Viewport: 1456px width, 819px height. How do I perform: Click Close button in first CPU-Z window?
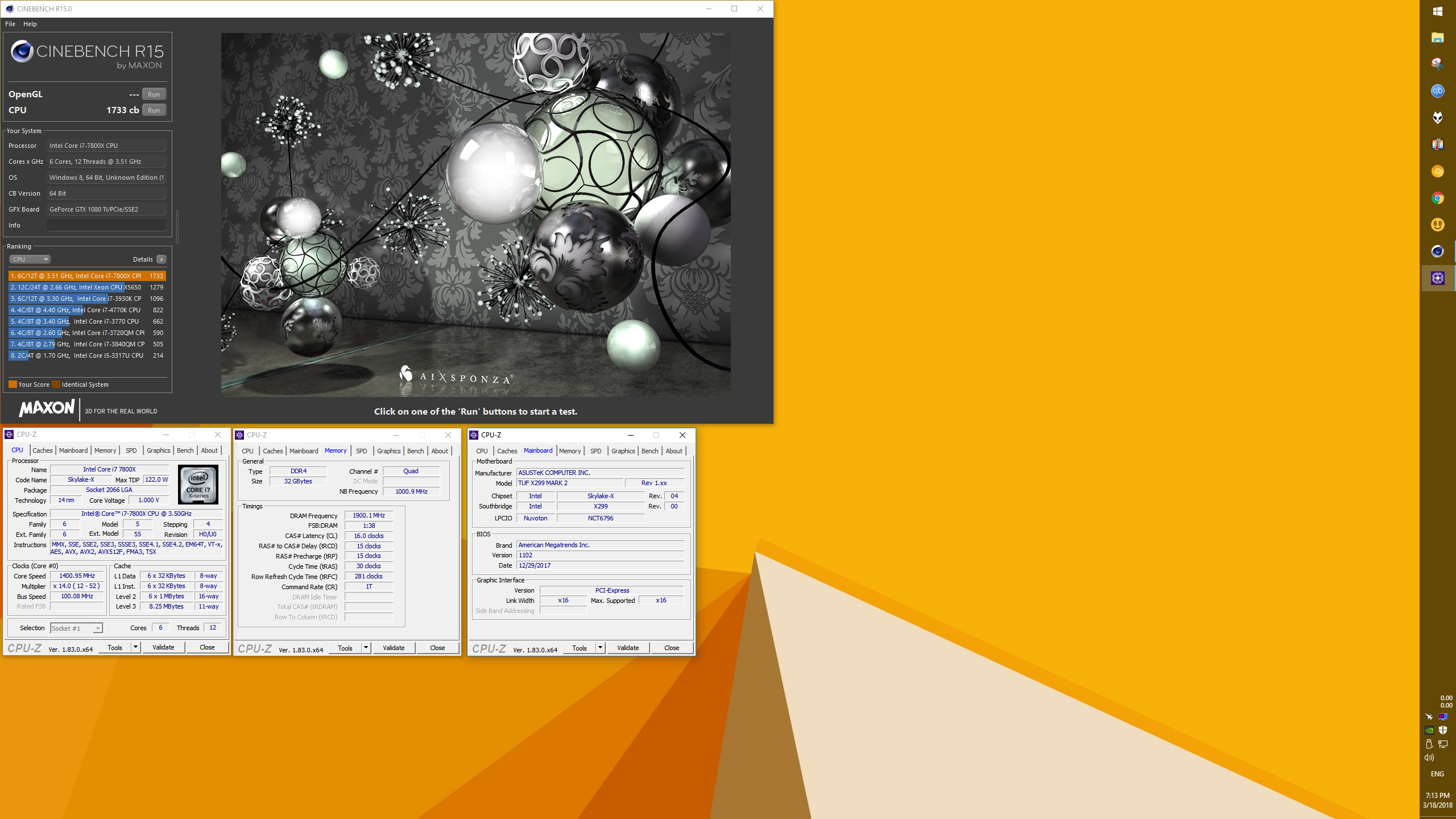[x=207, y=647]
